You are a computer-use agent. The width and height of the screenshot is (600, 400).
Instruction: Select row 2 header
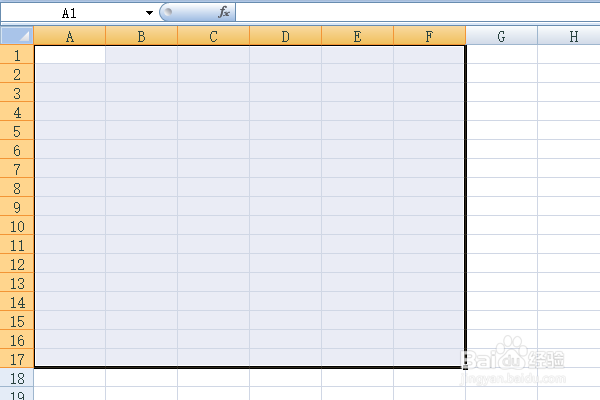coord(17,73)
